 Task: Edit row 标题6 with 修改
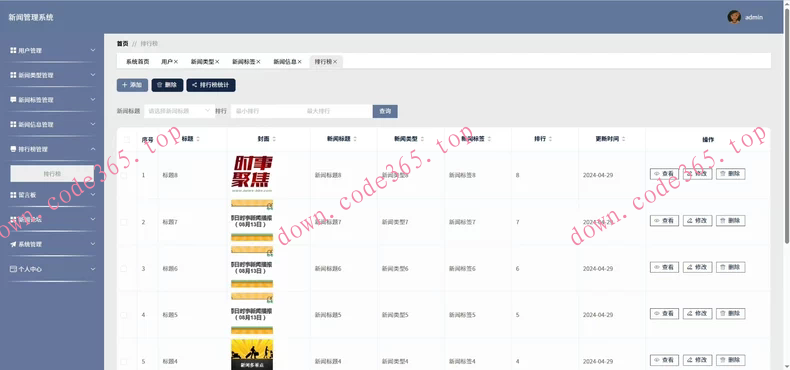tap(697, 267)
